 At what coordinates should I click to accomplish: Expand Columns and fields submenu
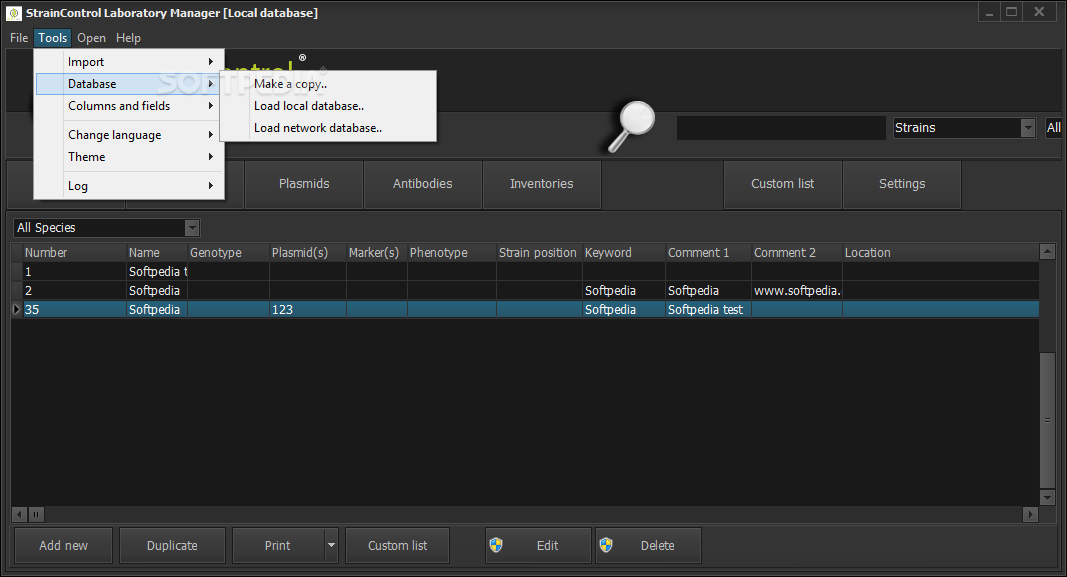tap(129, 105)
